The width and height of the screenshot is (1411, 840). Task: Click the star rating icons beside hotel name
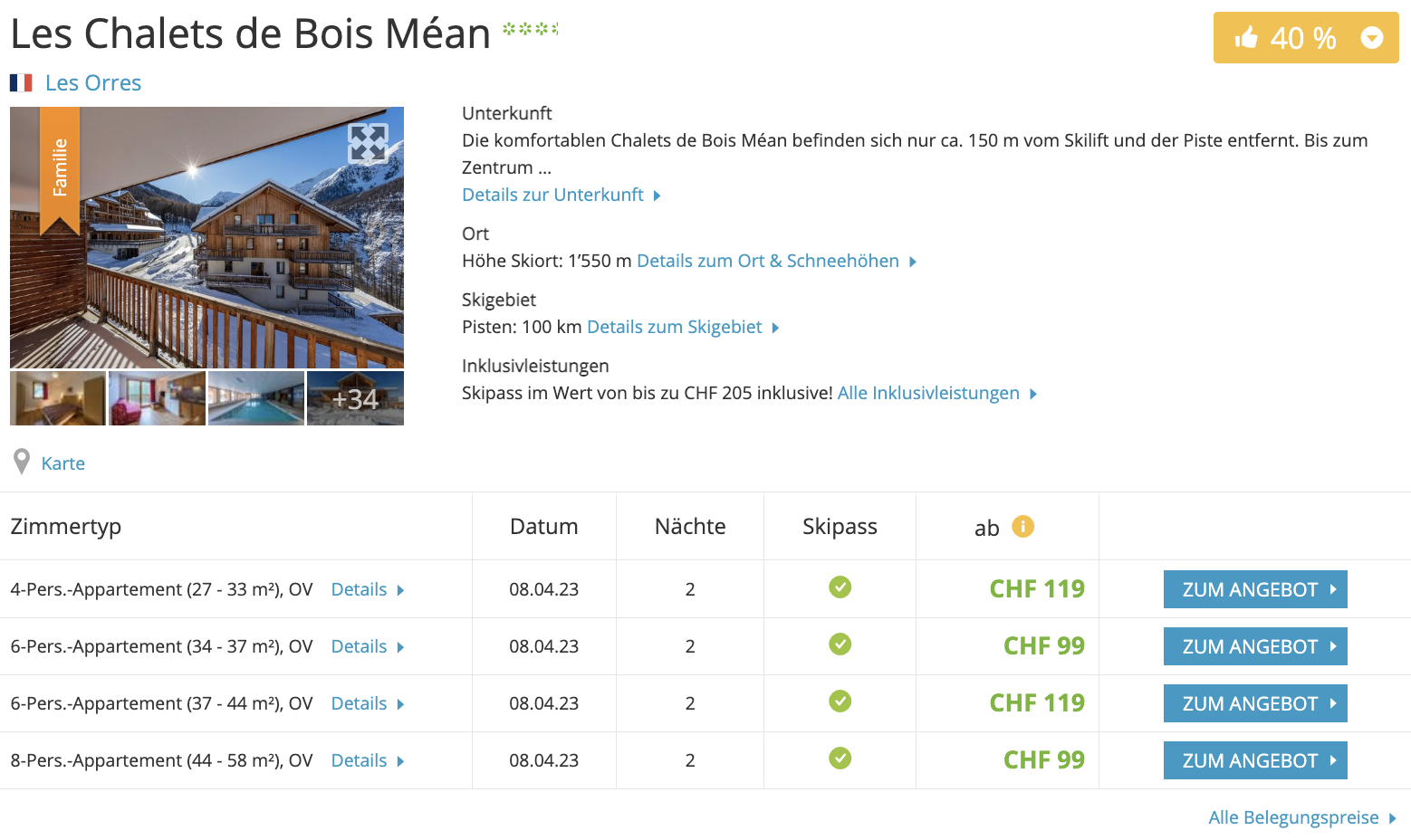pyautogui.click(x=531, y=29)
